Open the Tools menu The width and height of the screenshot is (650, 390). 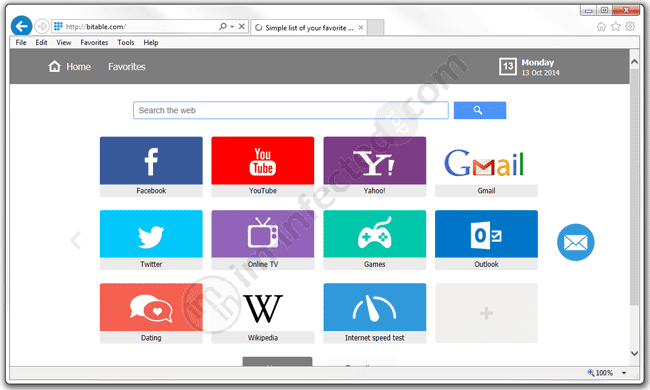tap(126, 42)
